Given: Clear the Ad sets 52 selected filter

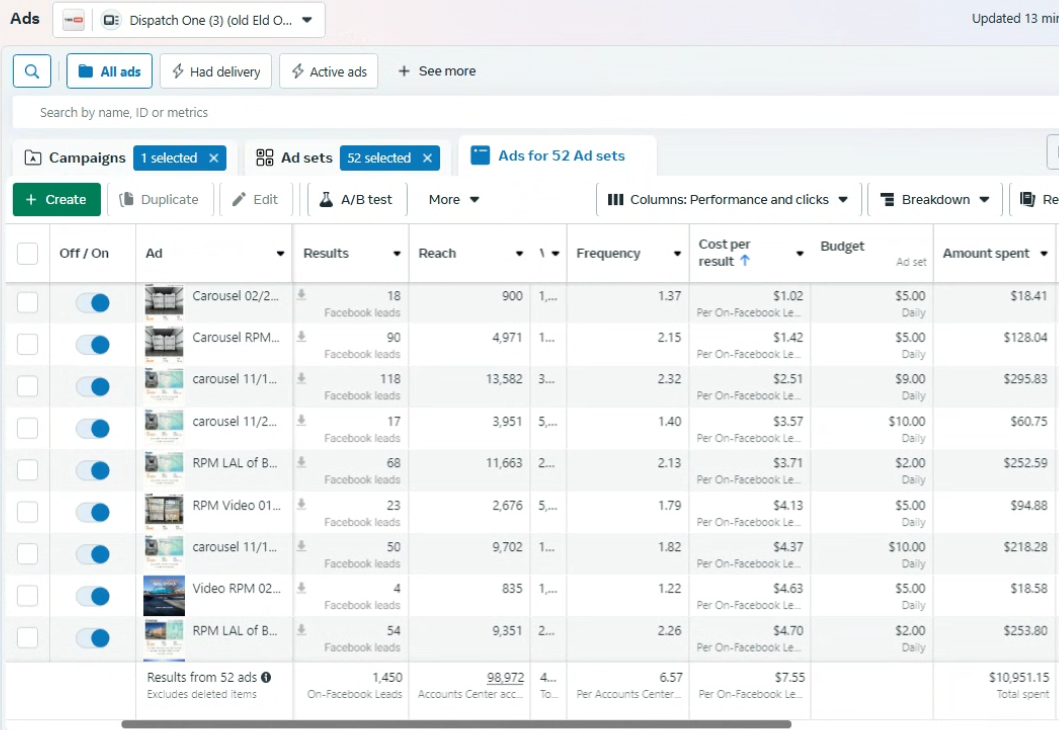Looking at the screenshot, I should click(427, 158).
